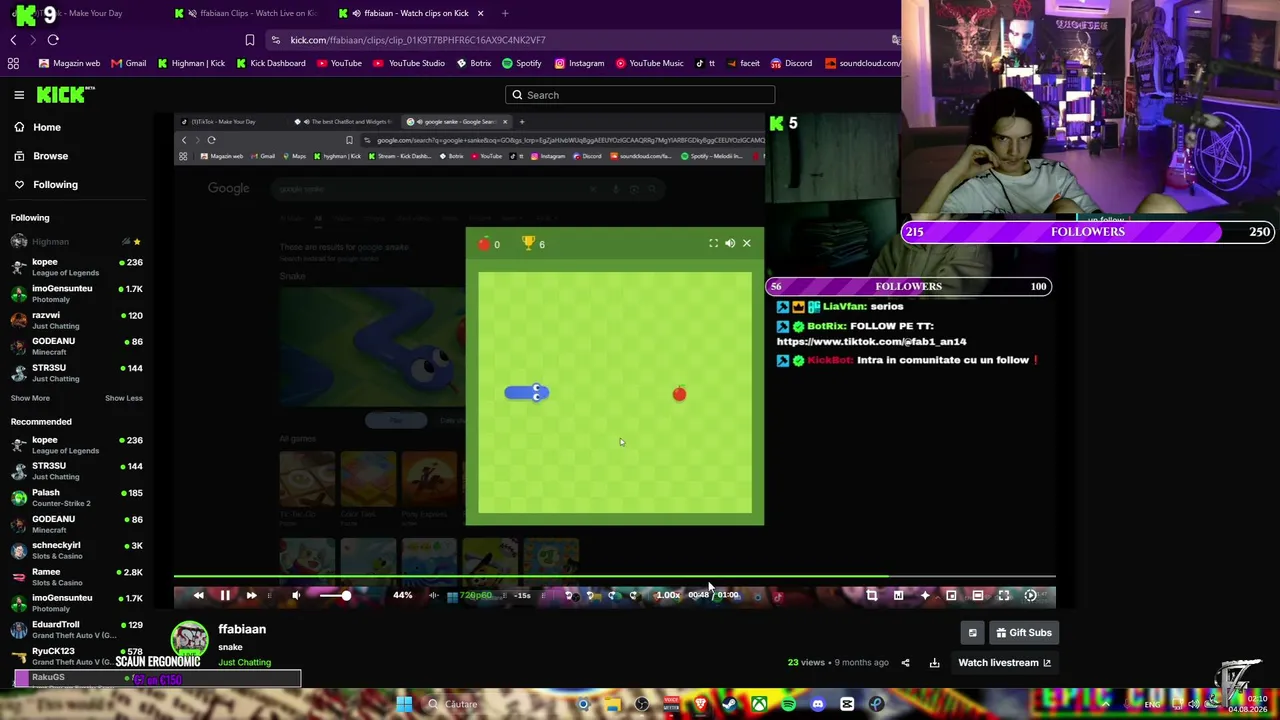Screen dimensions: 1280x720
Task: Rewind the clip with the back button
Action: point(198,595)
